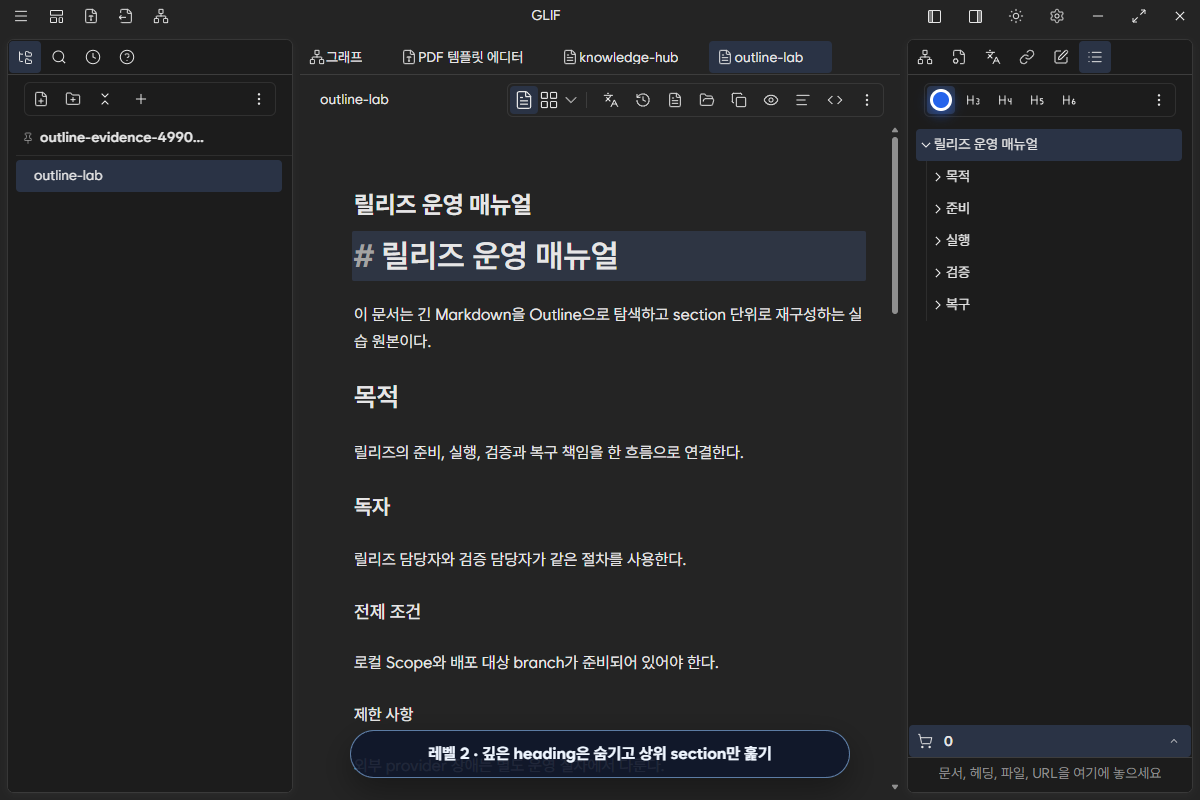Open the help icon in left sidebar
The height and width of the screenshot is (800, 1200).
pos(127,57)
